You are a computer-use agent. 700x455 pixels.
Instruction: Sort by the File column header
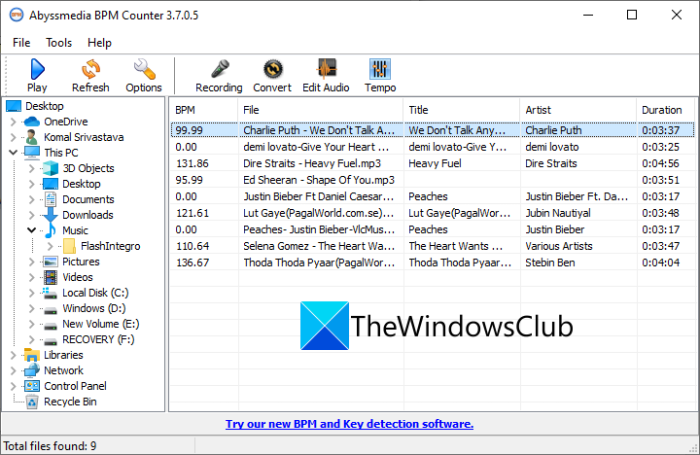(x=321, y=110)
